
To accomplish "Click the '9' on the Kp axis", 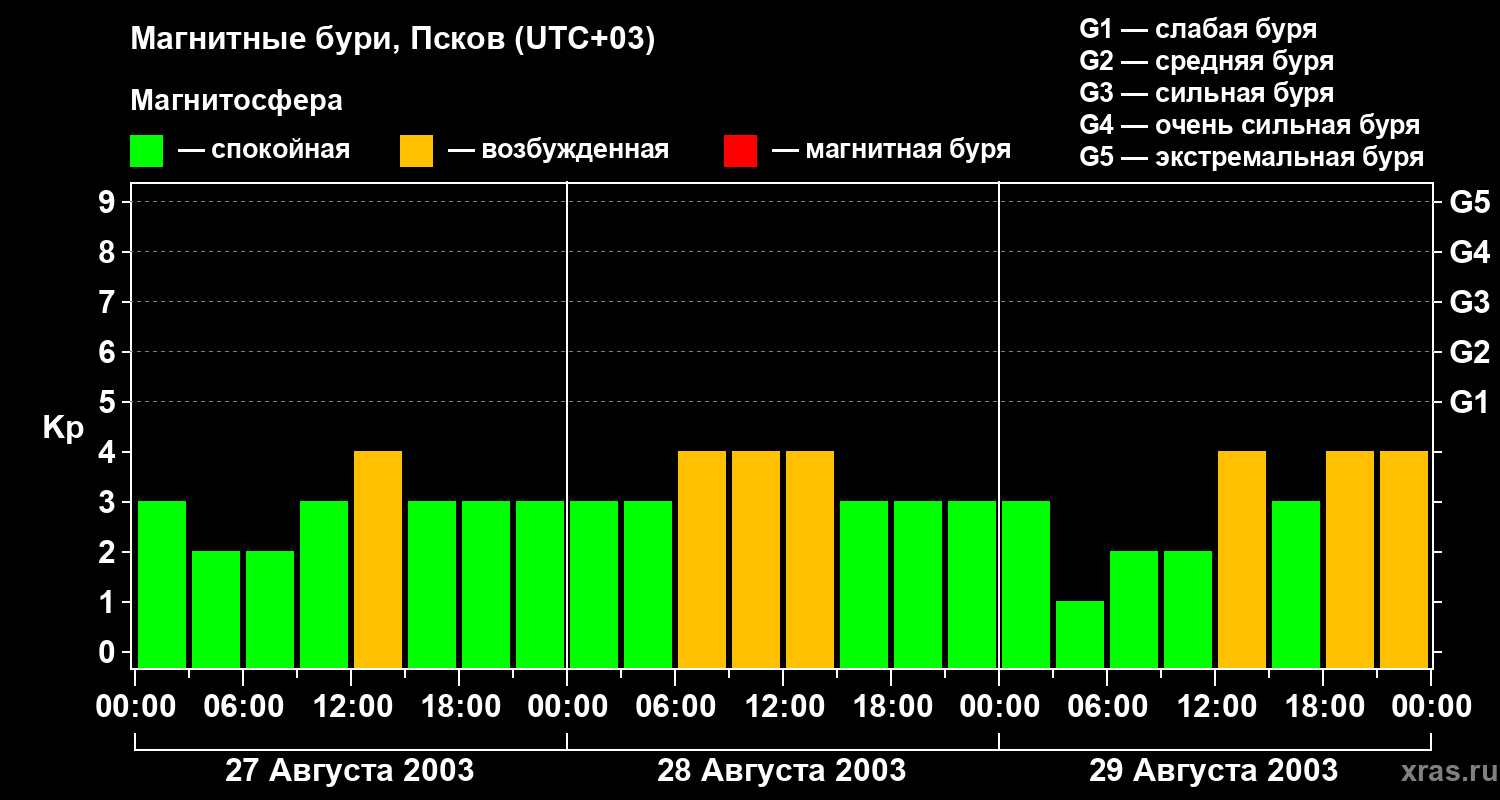I will pyautogui.click(x=109, y=202).
